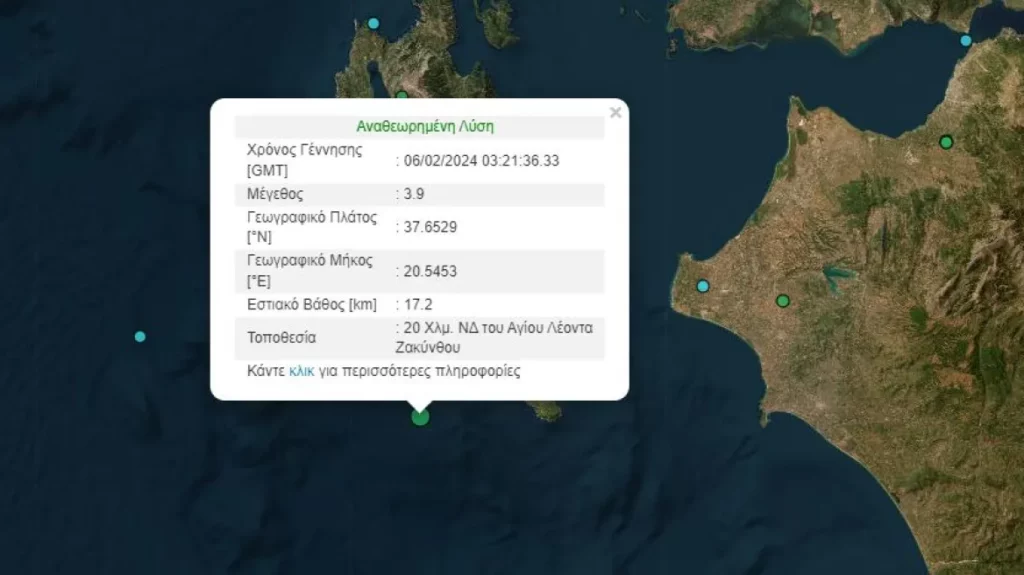The width and height of the screenshot is (1024, 575).
Task: Click the blue lake on the Peloponnese map
Action: (837, 273)
